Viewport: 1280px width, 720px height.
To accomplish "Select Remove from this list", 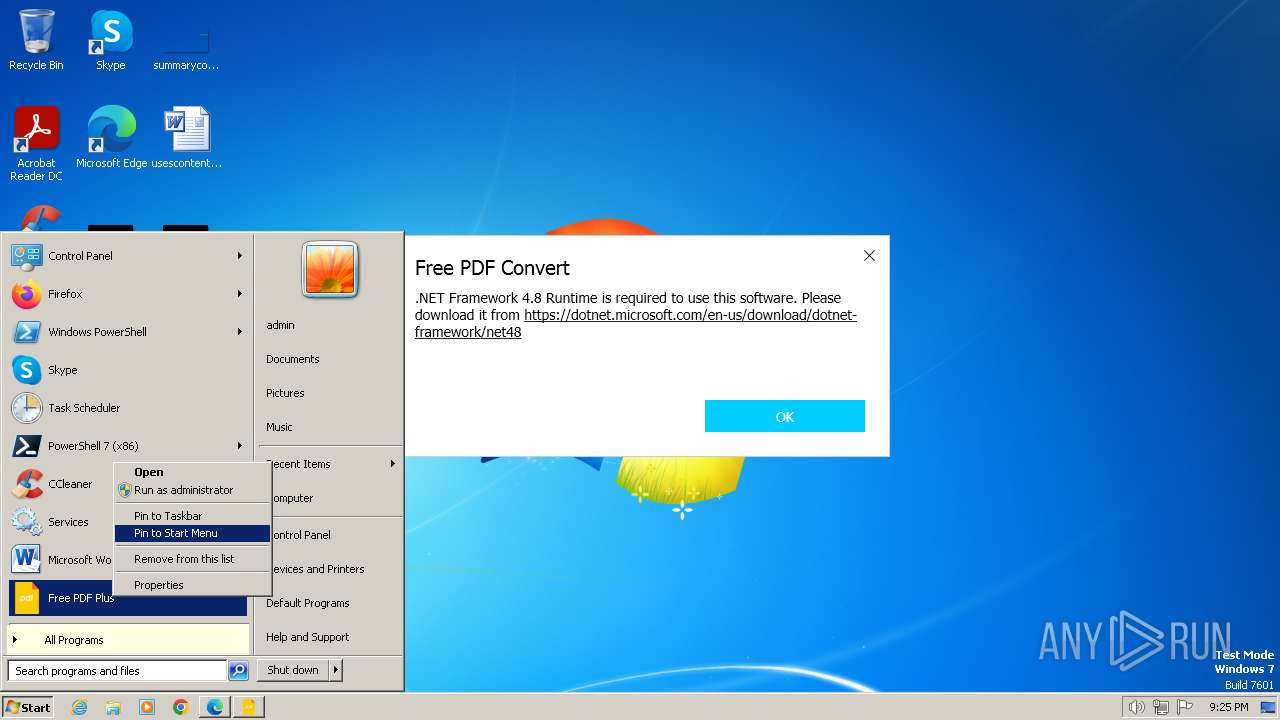I will 192,559.
